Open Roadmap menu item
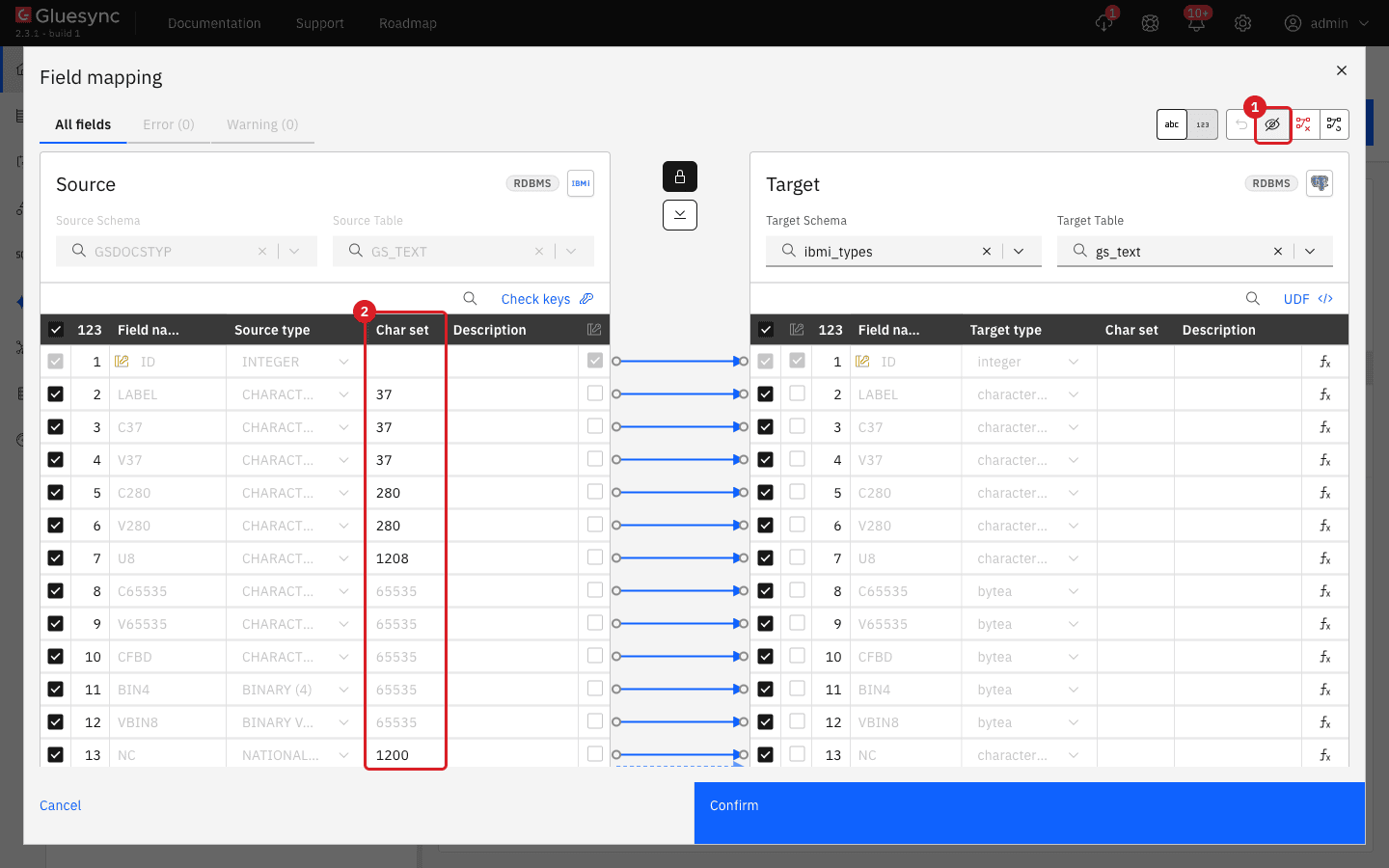Image resolution: width=1389 pixels, height=868 pixels. (x=408, y=23)
